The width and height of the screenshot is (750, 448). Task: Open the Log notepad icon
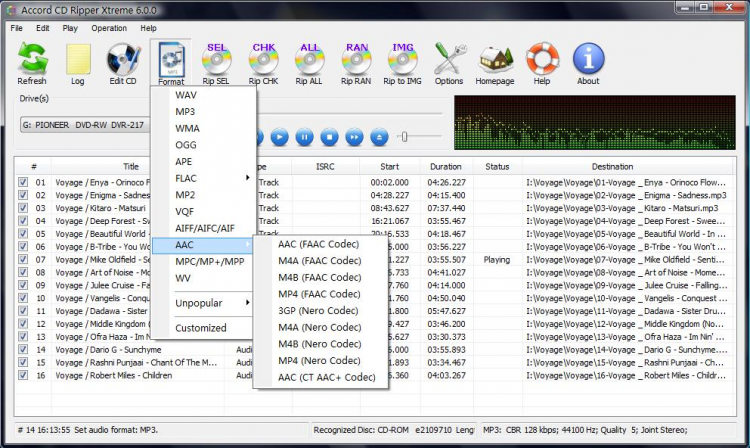pyautogui.click(x=78, y=64)
